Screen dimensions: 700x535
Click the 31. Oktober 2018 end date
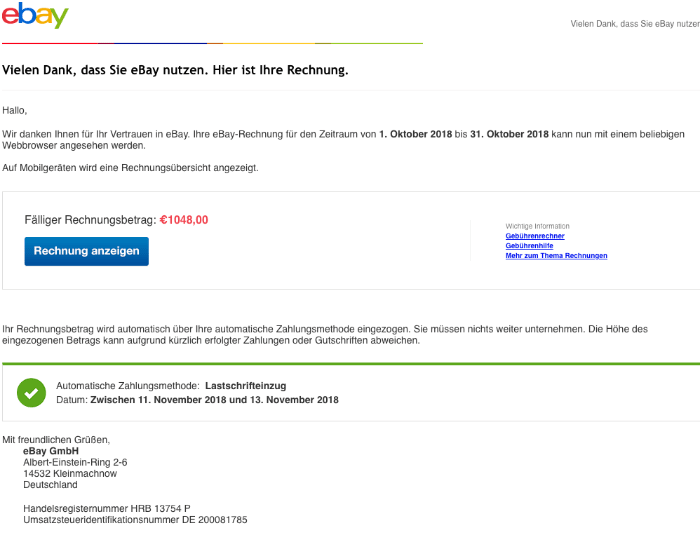[x=510, y=134]
